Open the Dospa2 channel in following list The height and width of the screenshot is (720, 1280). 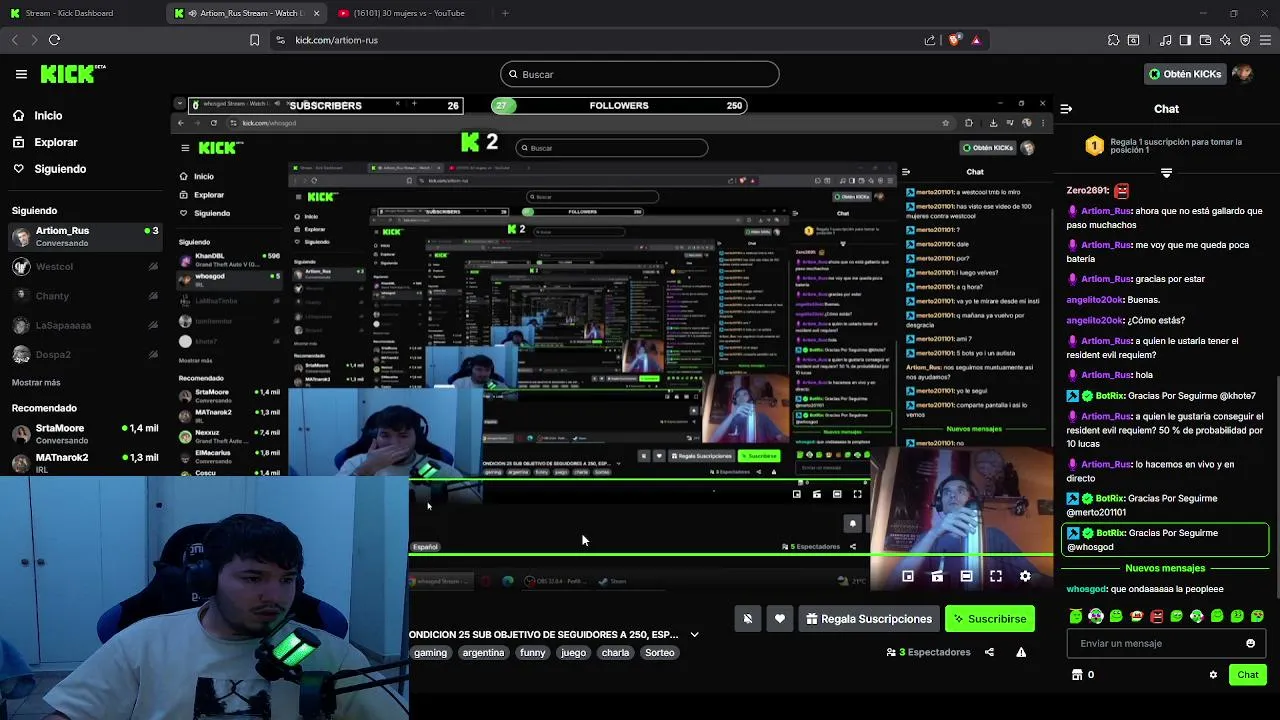[84, 354]
